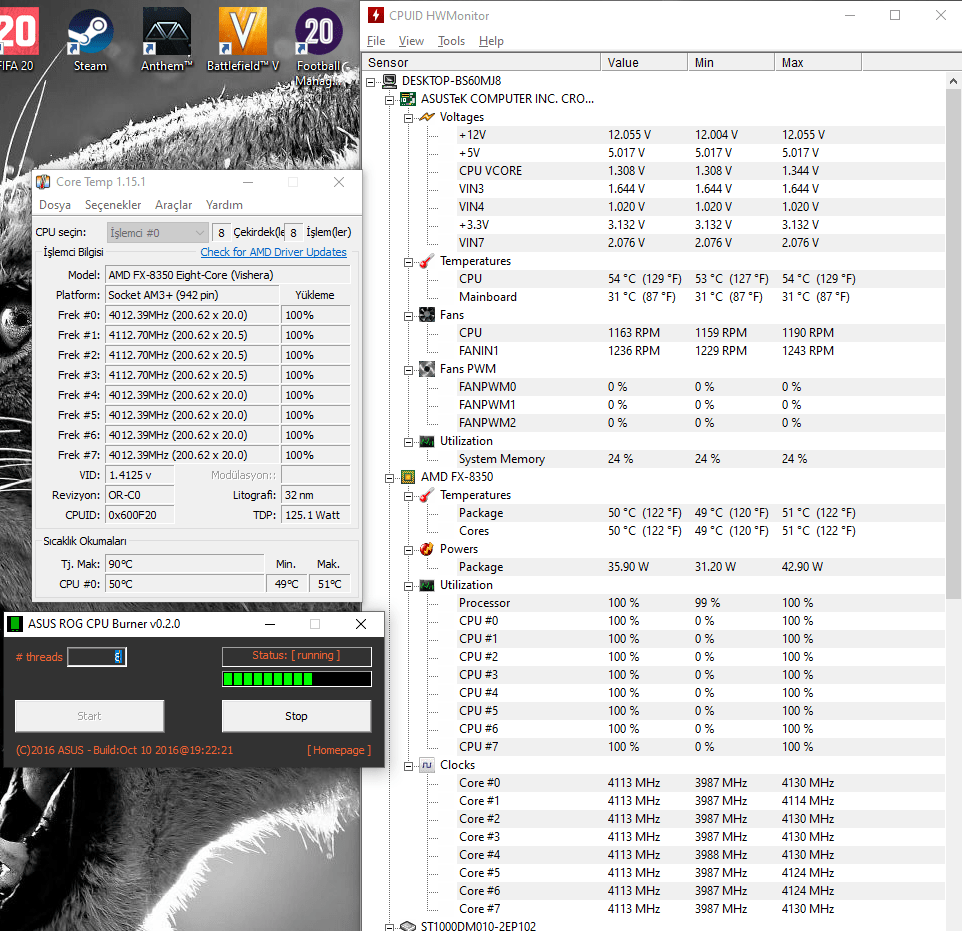The image size is (962, 931).
Task: Select the ASUSTeK motherboard icon
Action: [x=407, y=99]
